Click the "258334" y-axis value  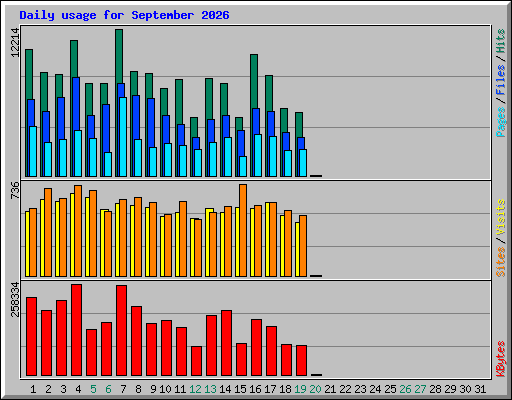(x=15, y=299)
